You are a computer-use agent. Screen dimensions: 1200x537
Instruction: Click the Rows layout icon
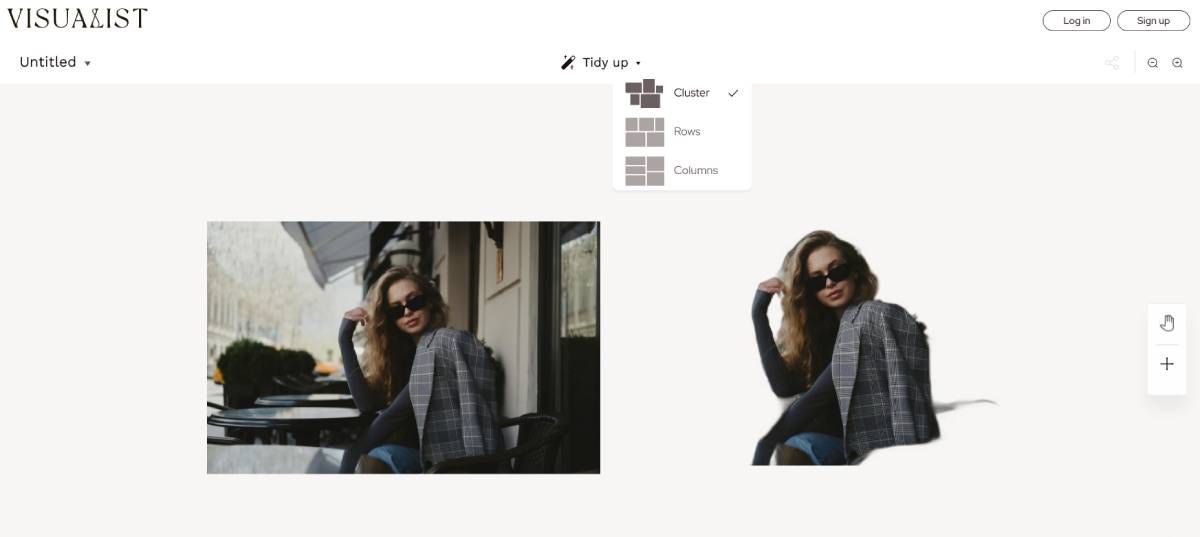click(644, 132)
